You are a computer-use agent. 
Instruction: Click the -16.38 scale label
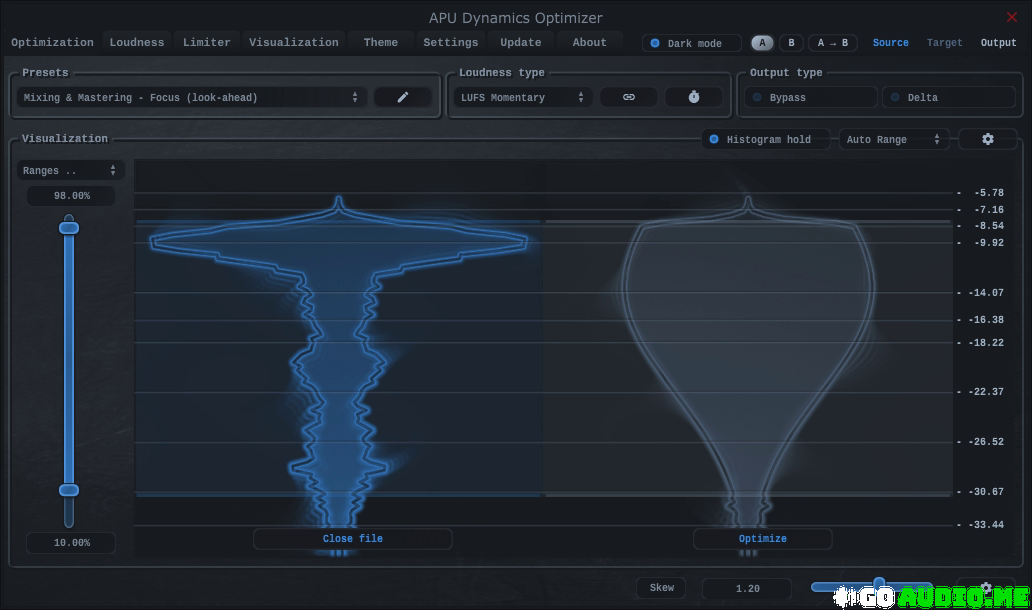(986, 320)
